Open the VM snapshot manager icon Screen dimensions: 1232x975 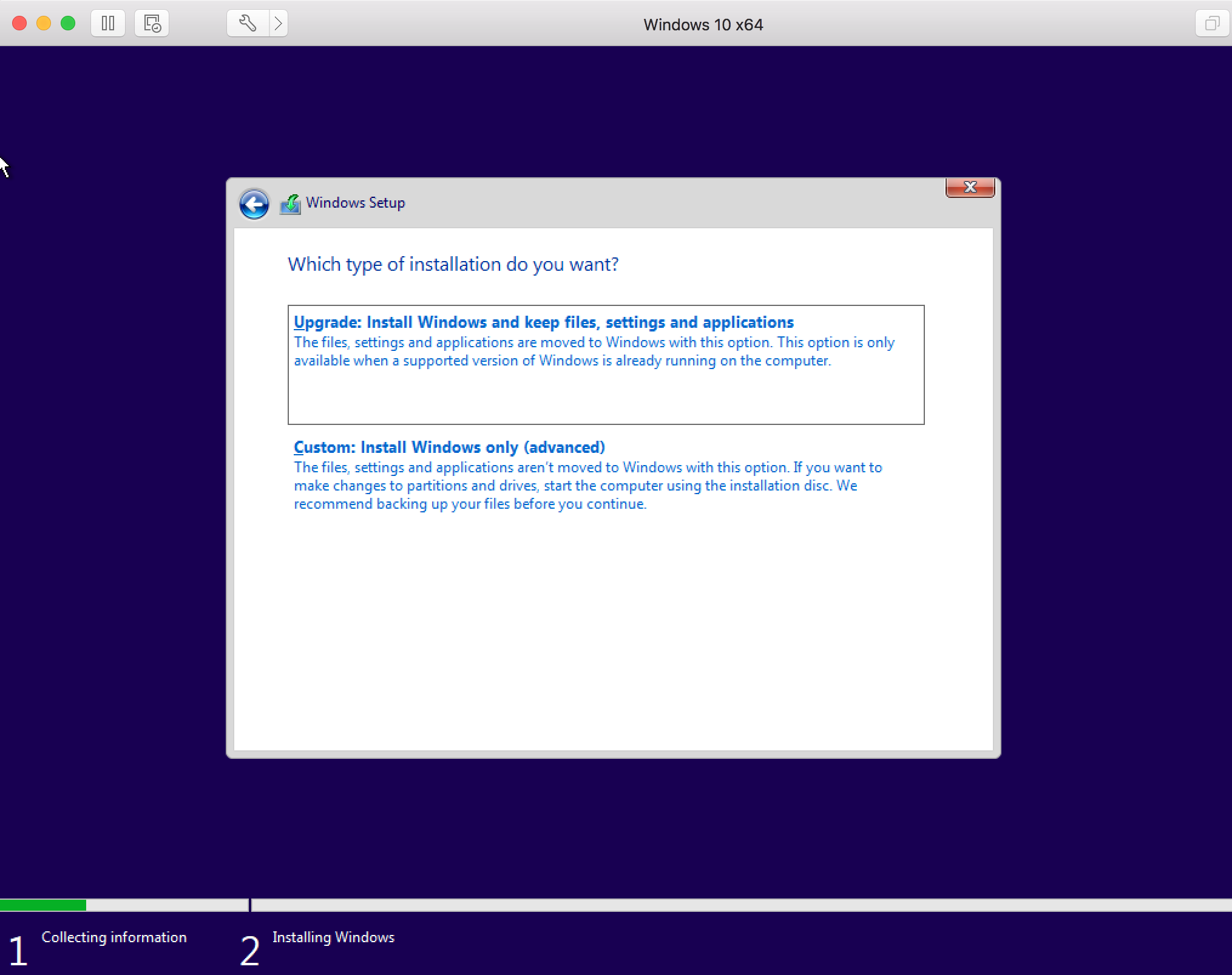click(152, 24)
